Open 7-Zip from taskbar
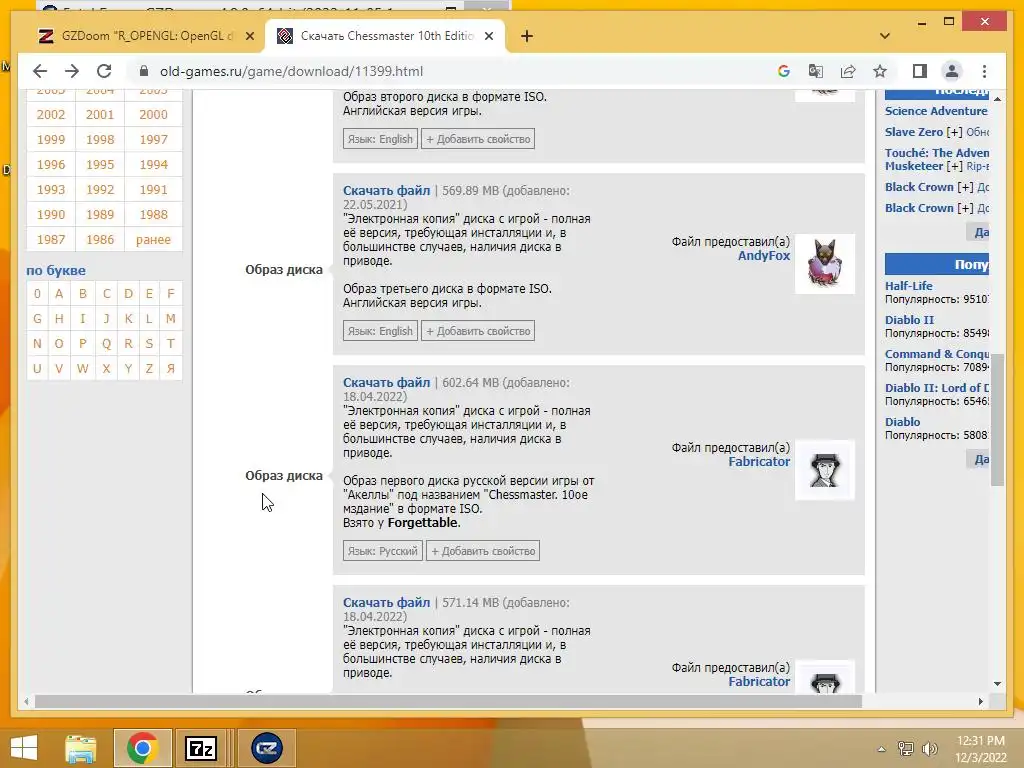Viewport: 1024px width, 768px height. 200,748
